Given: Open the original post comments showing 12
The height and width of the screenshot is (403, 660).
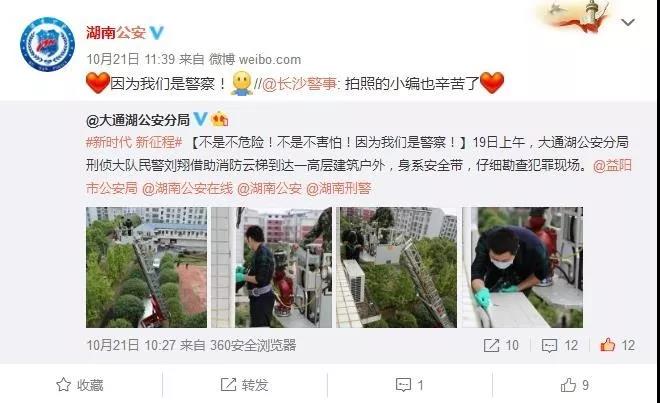Looking at the screenshot, I should pos(560,345).
